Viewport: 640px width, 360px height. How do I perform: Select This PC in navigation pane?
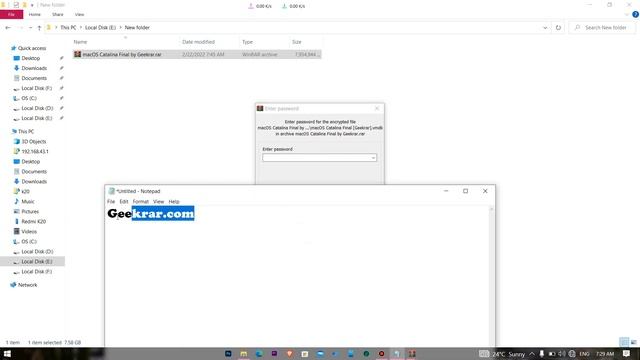coord(26,131)
